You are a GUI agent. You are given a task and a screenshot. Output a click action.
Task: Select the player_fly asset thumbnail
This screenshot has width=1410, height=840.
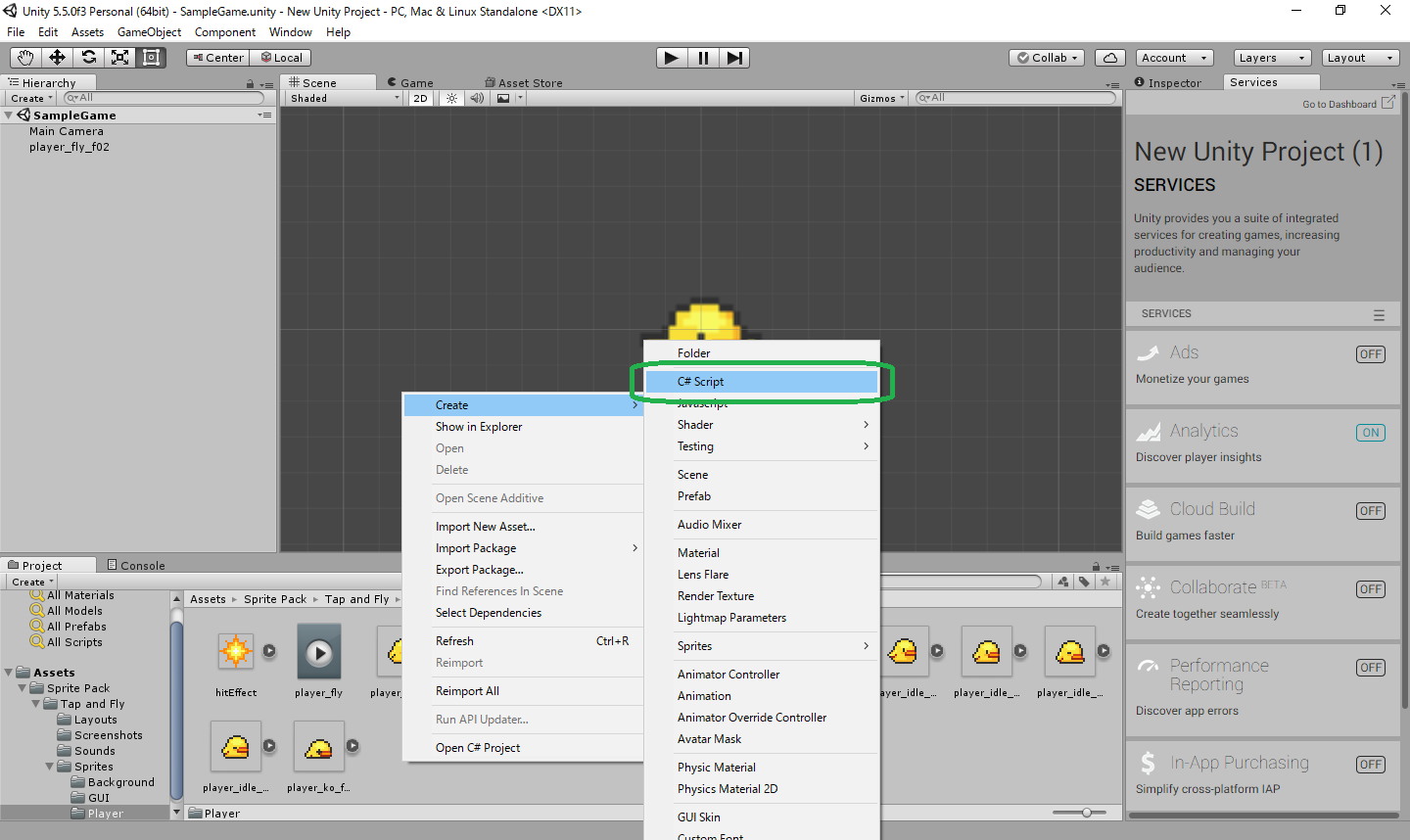318,651
